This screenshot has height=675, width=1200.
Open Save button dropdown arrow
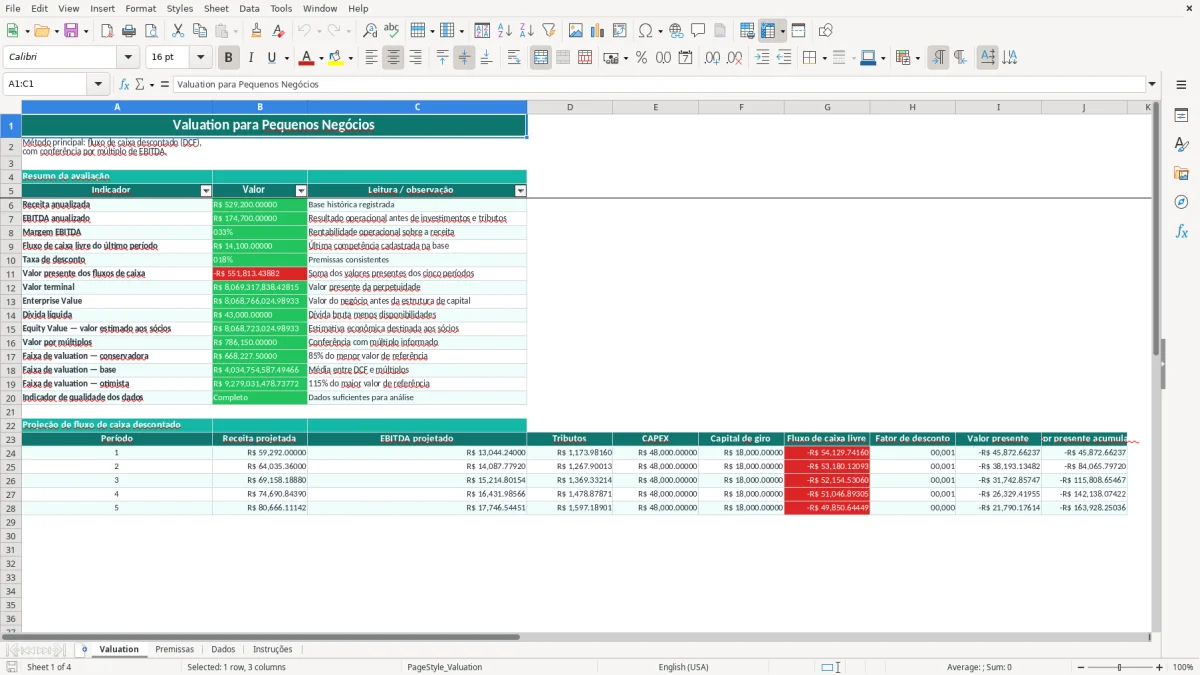click(x=85, y=31)
